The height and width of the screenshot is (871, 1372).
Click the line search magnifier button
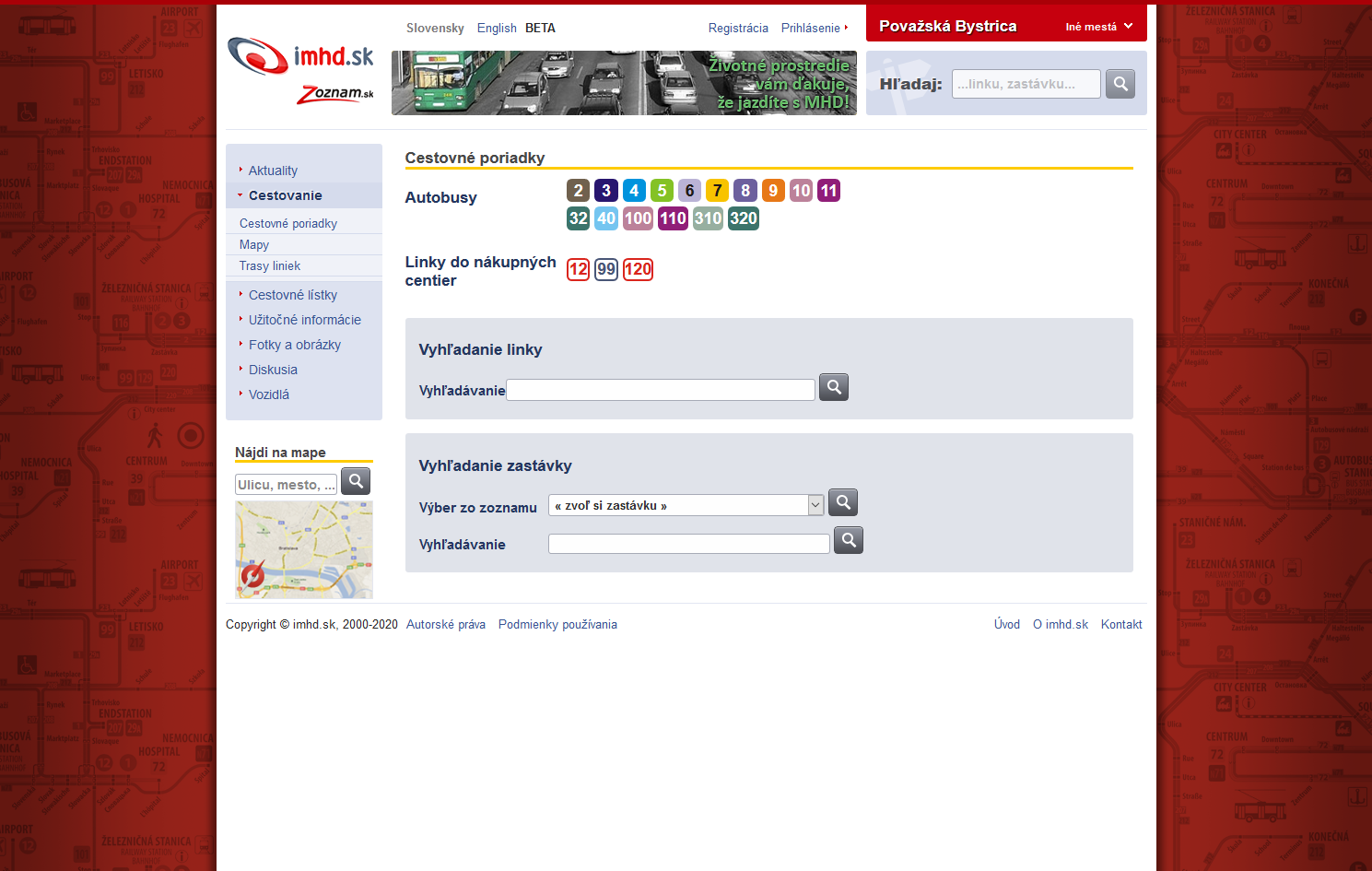point(833,387)
